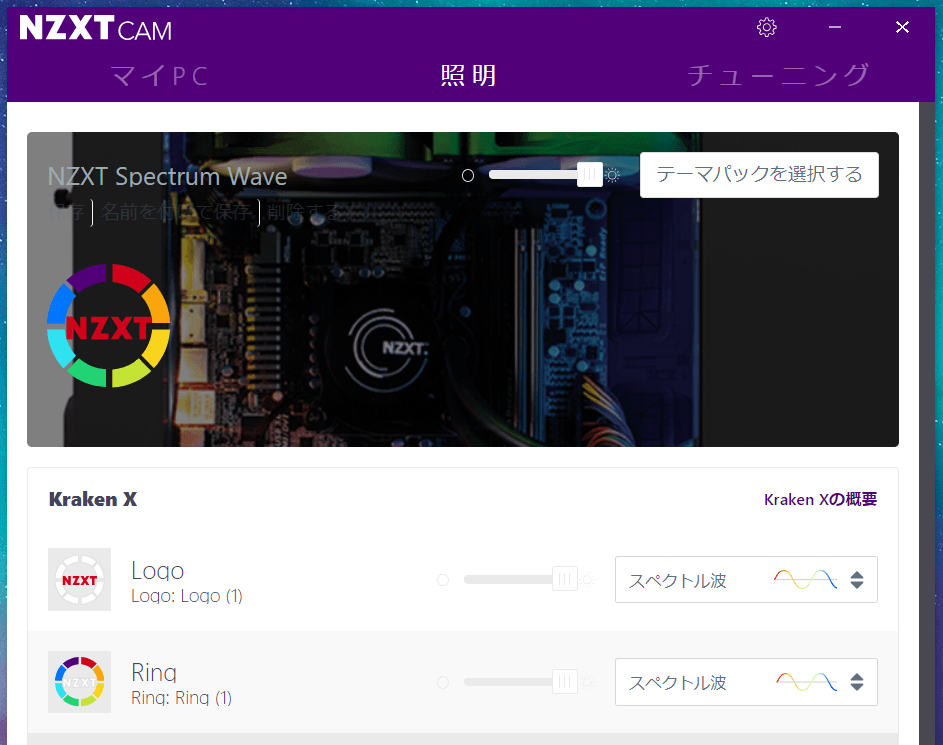
Task: Click テーマパックを選択する button
Action: tap(759, 174)
